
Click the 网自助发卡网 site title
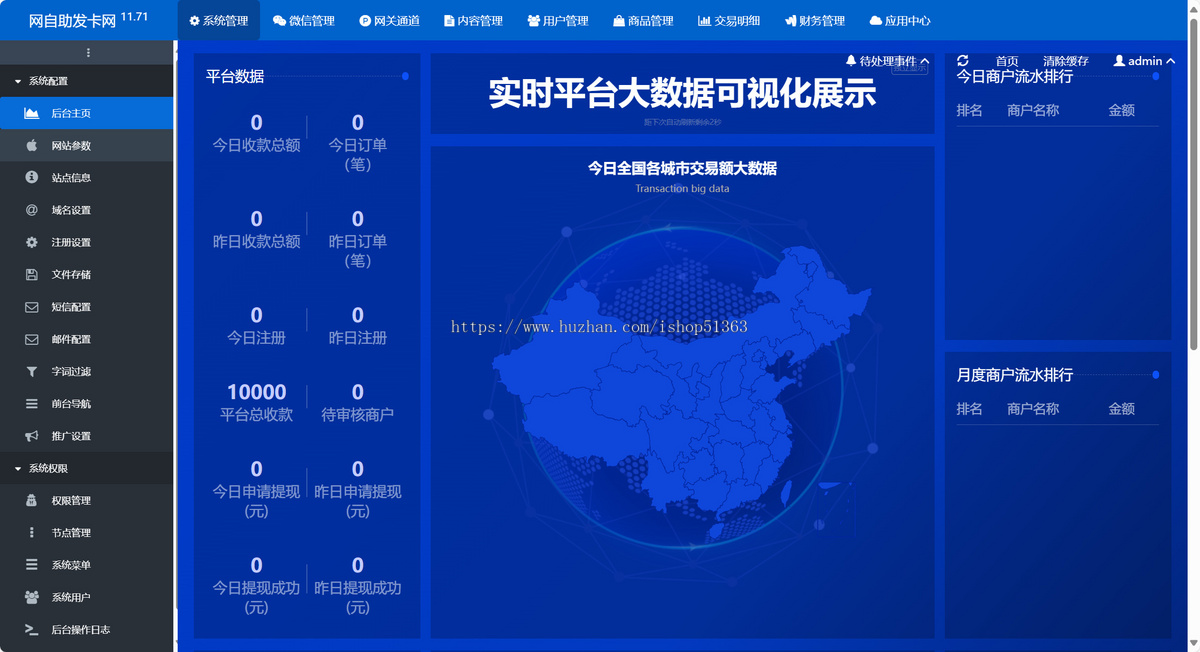point(88,20)
